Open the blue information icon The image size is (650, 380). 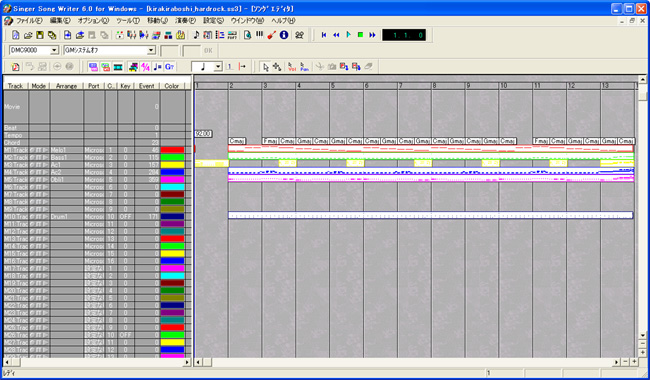click(284, 35)
